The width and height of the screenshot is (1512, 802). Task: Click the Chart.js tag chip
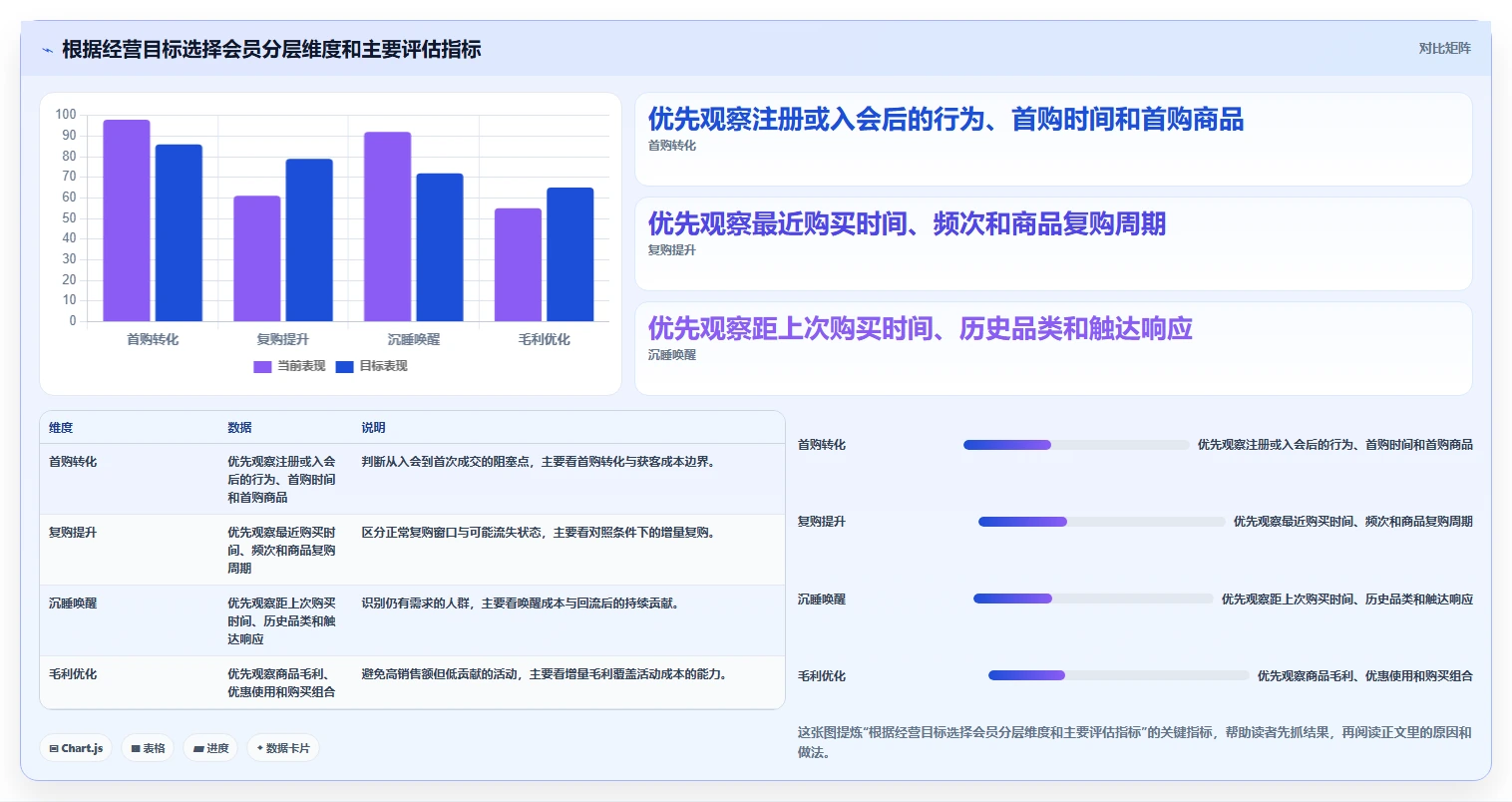click(76, 748)
